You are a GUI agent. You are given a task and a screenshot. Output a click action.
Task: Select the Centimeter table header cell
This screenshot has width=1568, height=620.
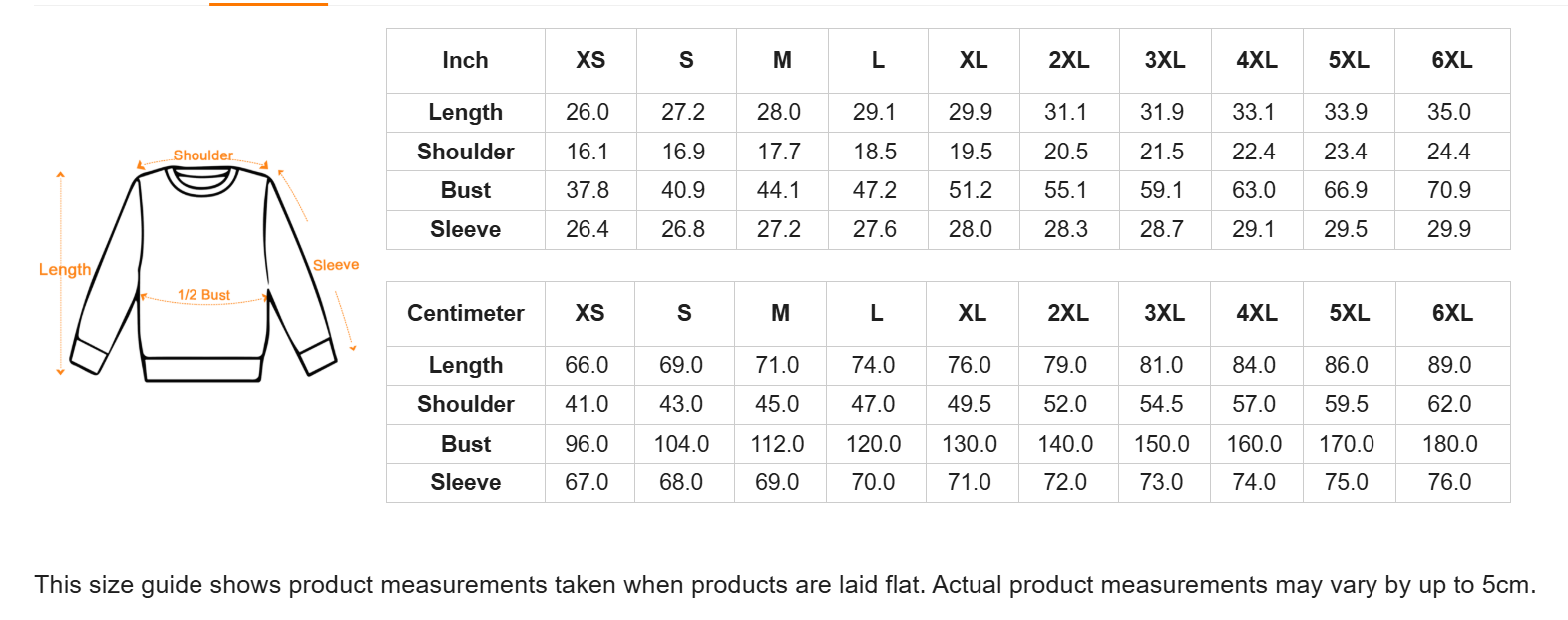[466, 314]
